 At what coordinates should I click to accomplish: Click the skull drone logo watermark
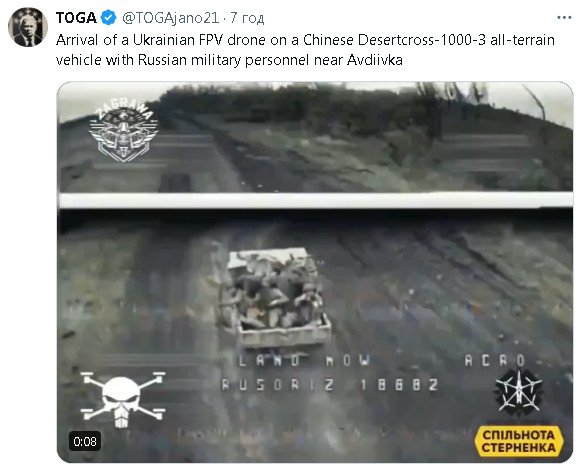[123, 399]
